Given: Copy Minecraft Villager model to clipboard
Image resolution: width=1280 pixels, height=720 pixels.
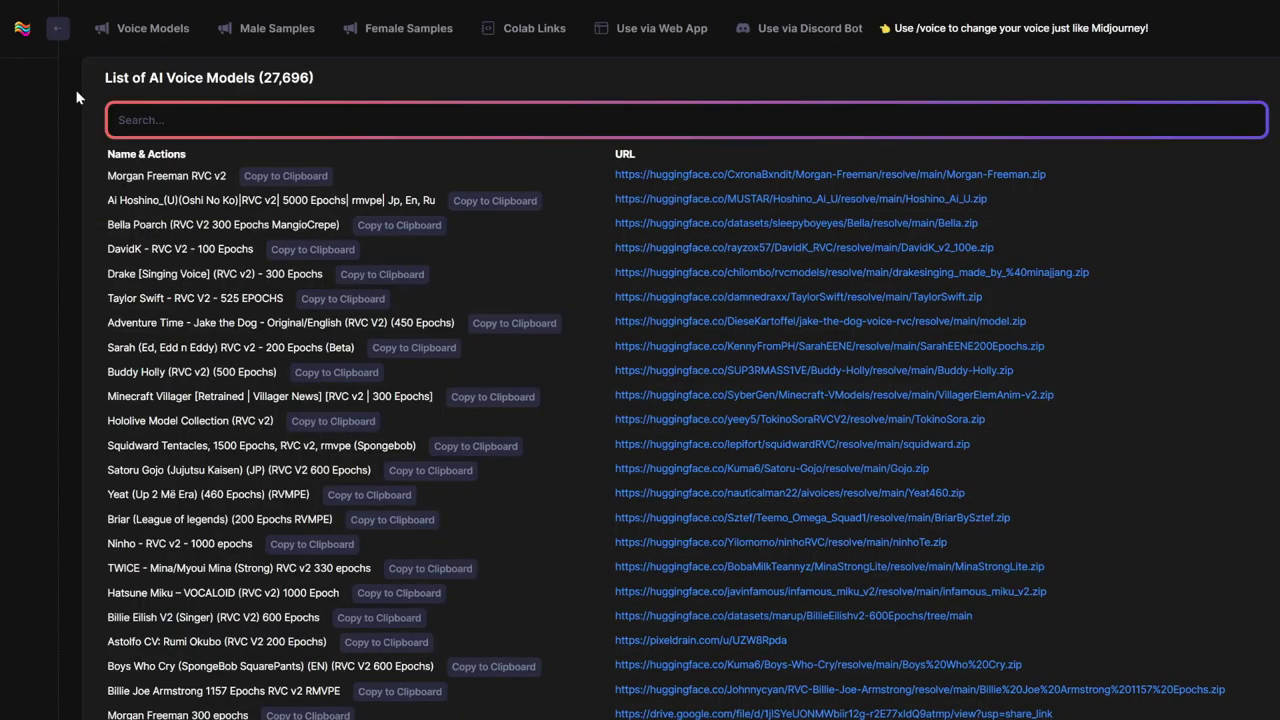Looking at the screenshot, I should tap(493, 397).
